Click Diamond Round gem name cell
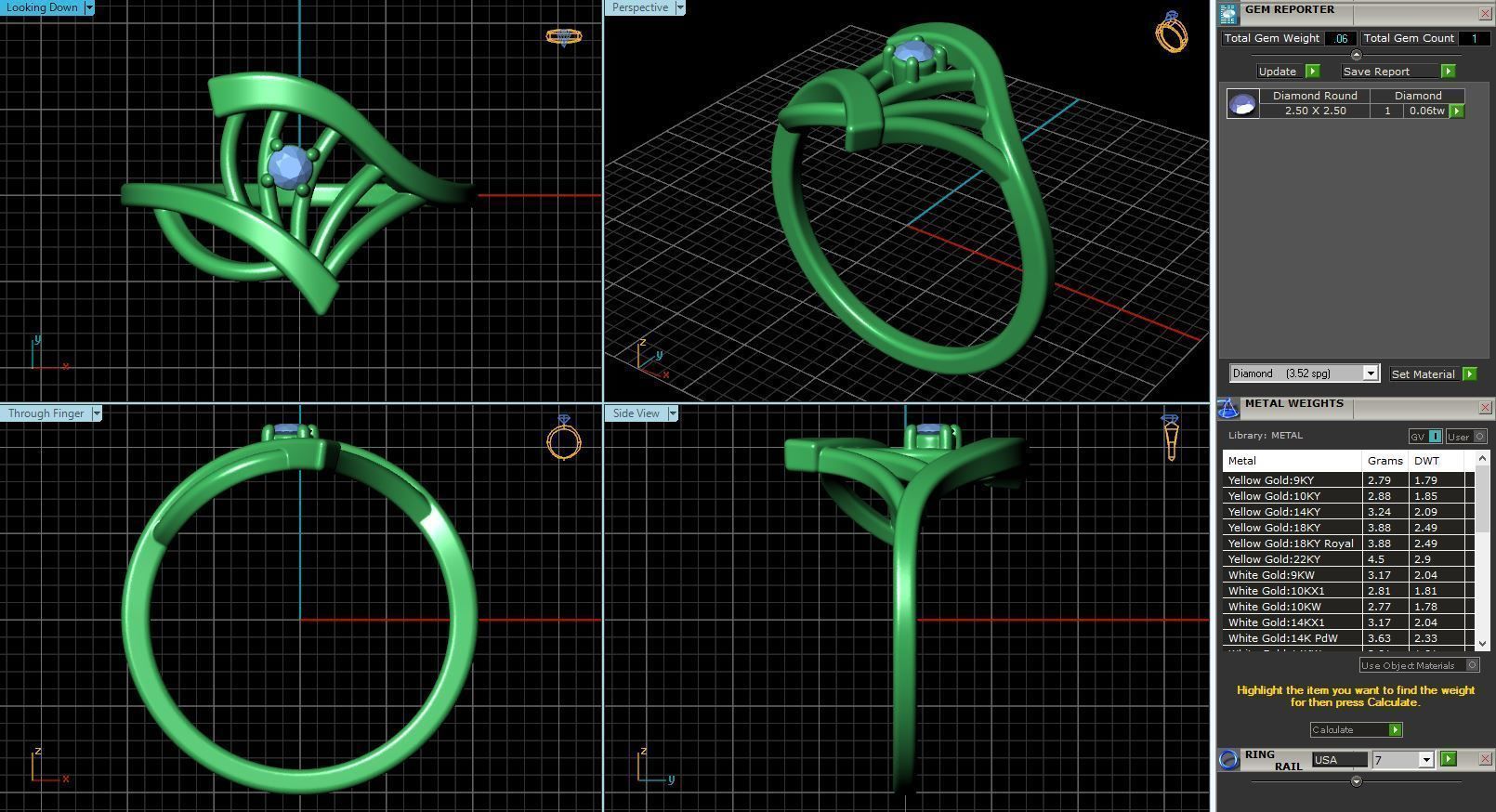Viewport: 1496px width, 812px height. [1315, 96]
